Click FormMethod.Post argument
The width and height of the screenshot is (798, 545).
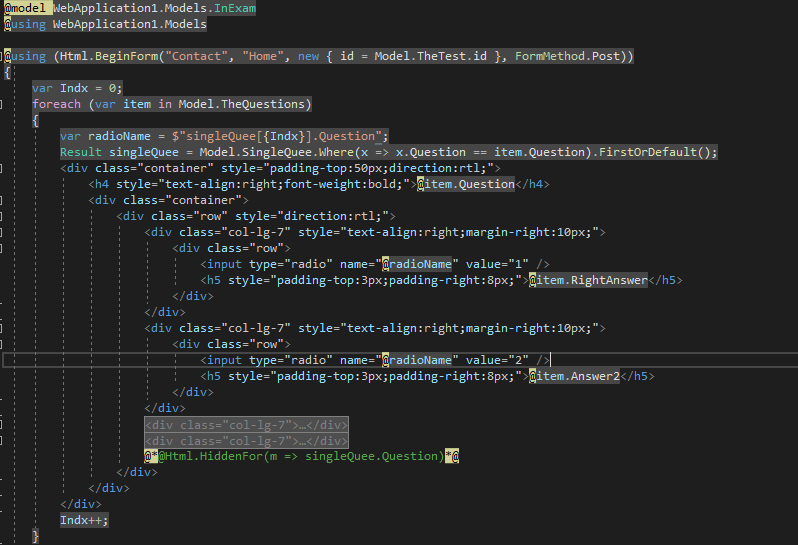click(567, 56)
